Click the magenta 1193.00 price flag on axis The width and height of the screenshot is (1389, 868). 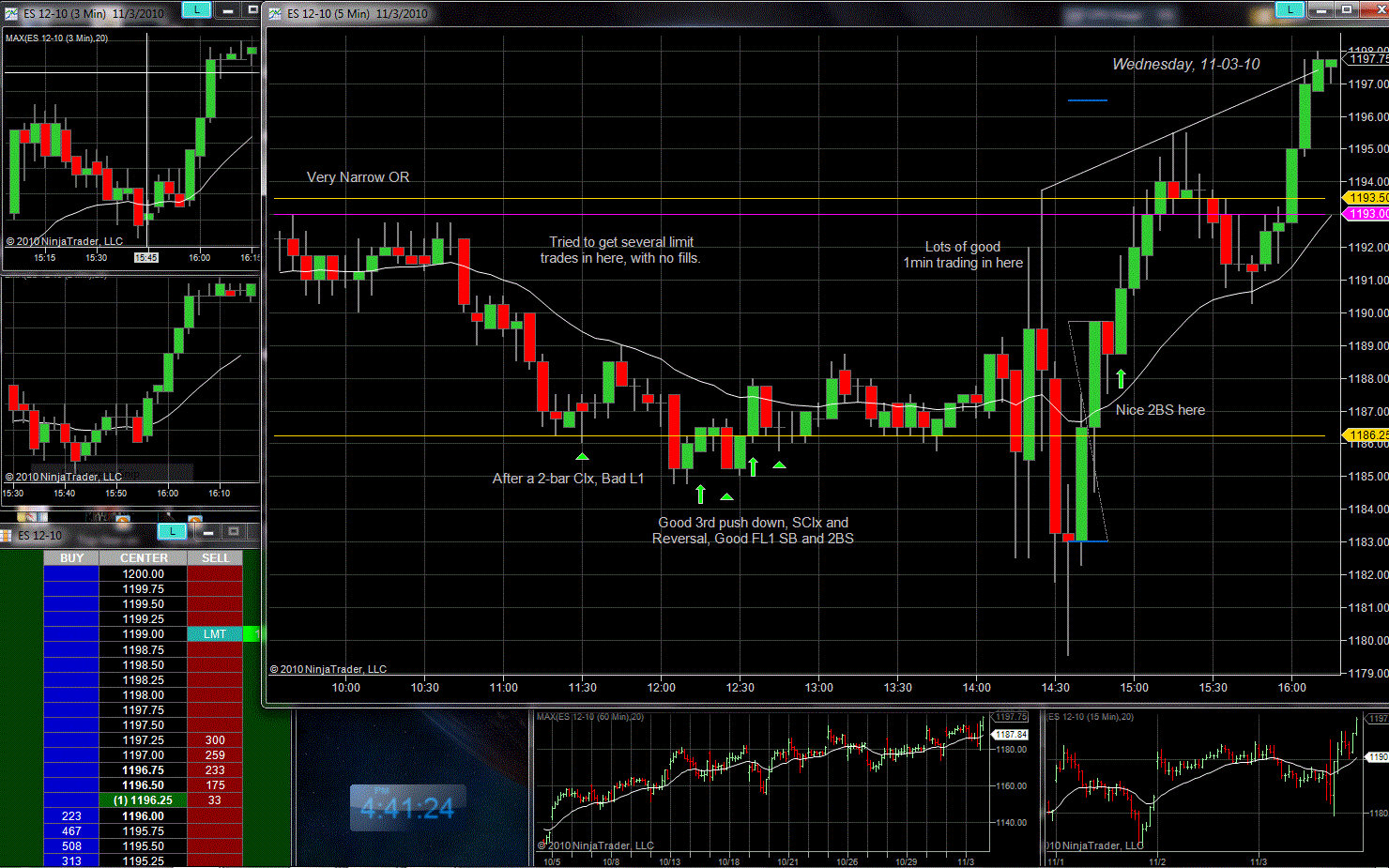click(1367, 214)
